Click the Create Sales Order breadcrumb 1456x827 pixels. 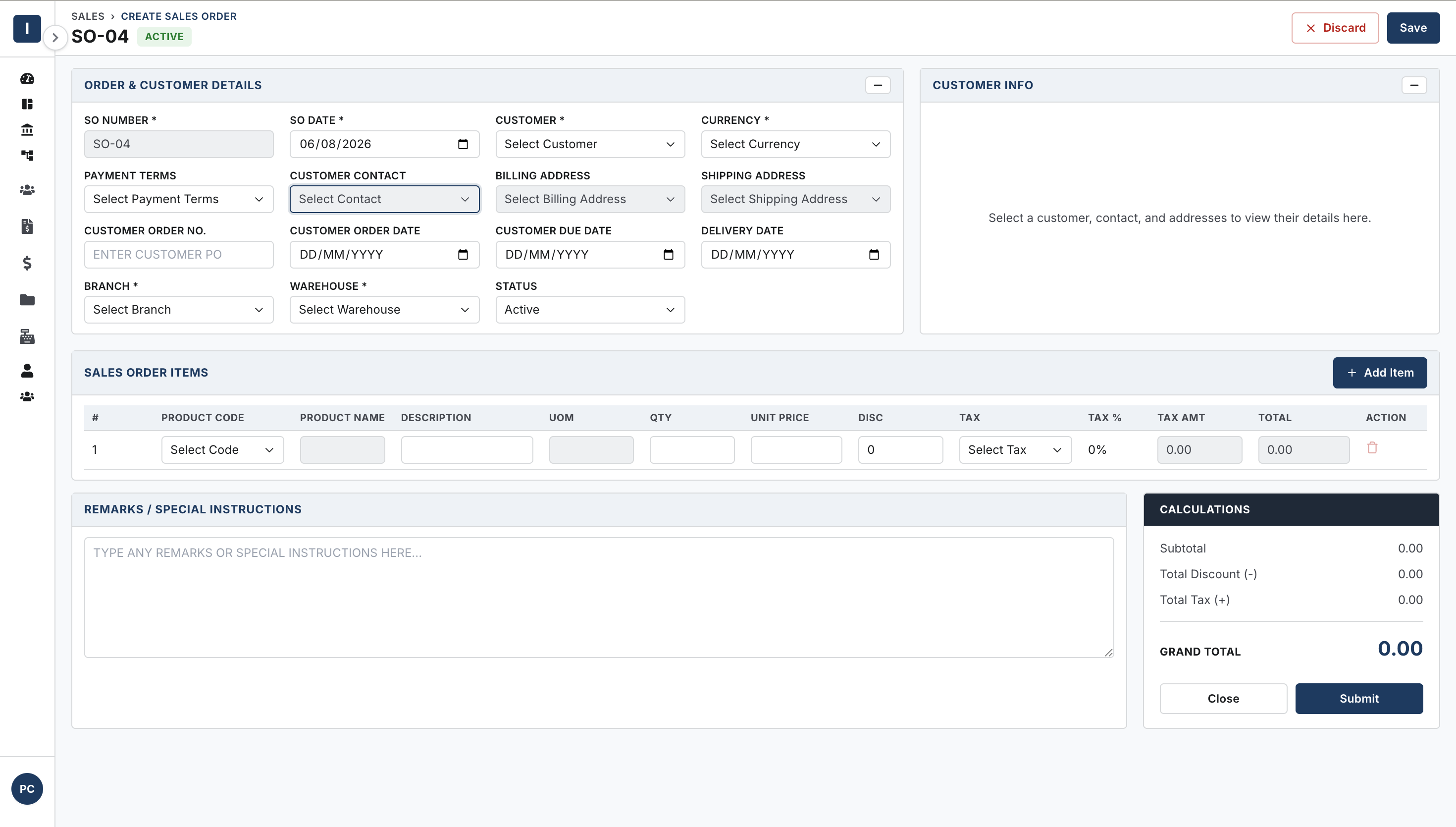click(x=178, y=16)
